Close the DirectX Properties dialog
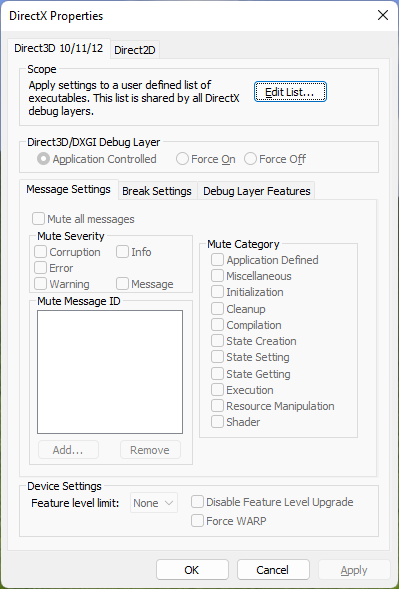Screen dimensions: 399x589 383,15
